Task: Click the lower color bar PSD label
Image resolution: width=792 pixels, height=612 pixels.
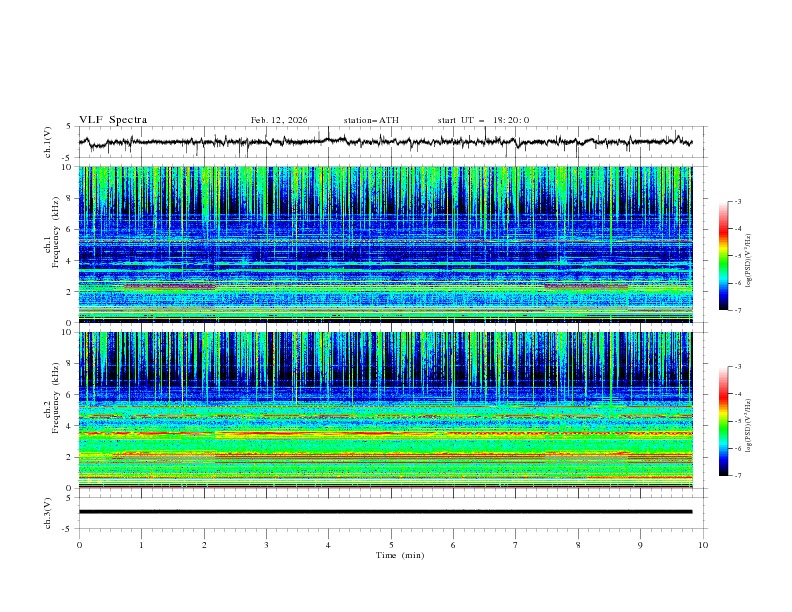Action: pyautogui.click(x=748, y=425)
